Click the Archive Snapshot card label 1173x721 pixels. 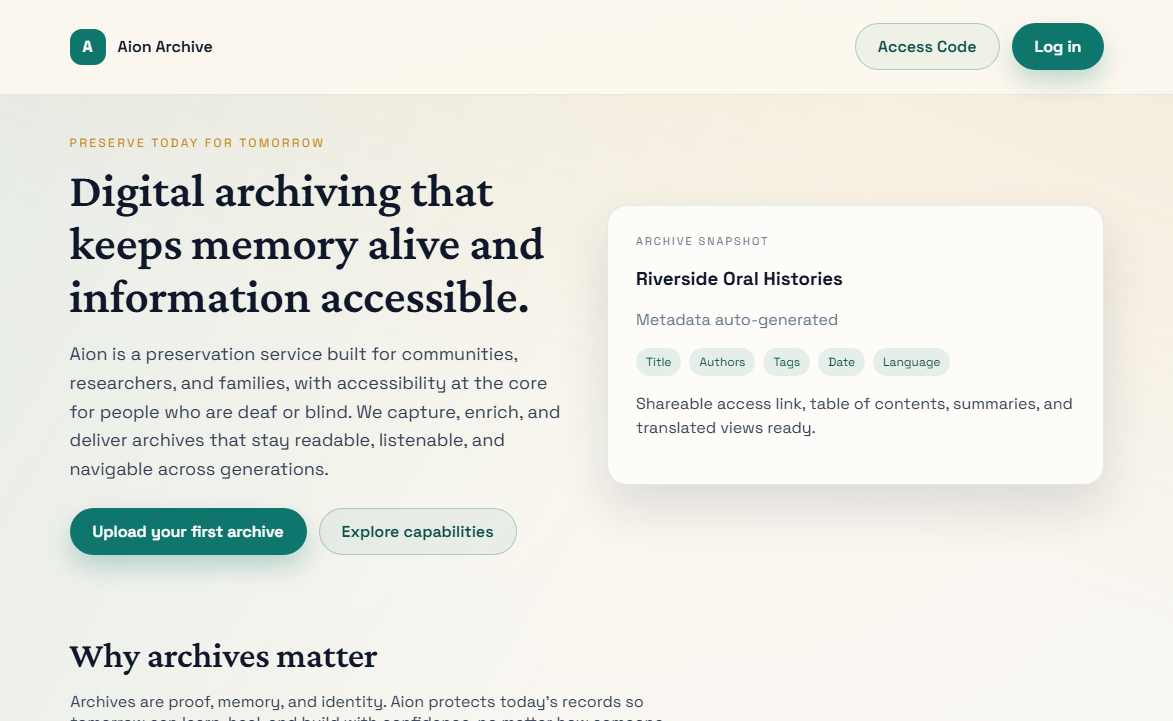702,242
